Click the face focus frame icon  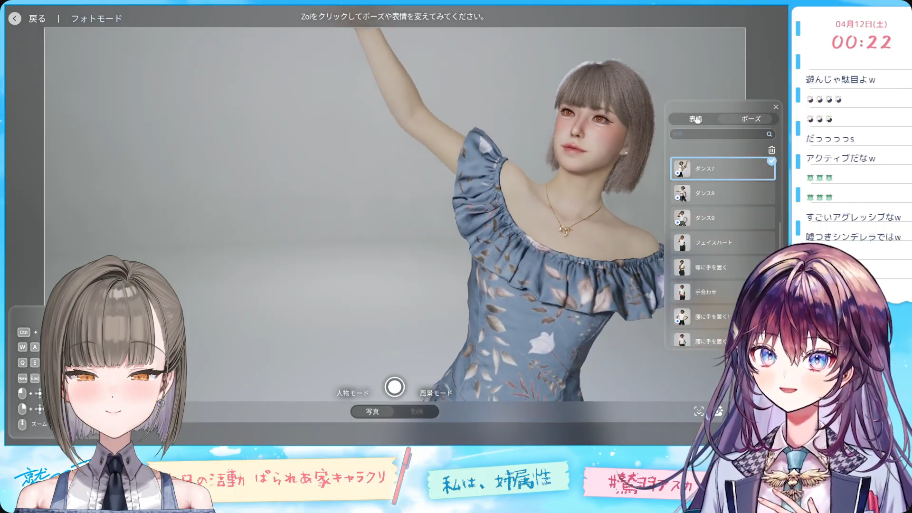tap(698, 411)
